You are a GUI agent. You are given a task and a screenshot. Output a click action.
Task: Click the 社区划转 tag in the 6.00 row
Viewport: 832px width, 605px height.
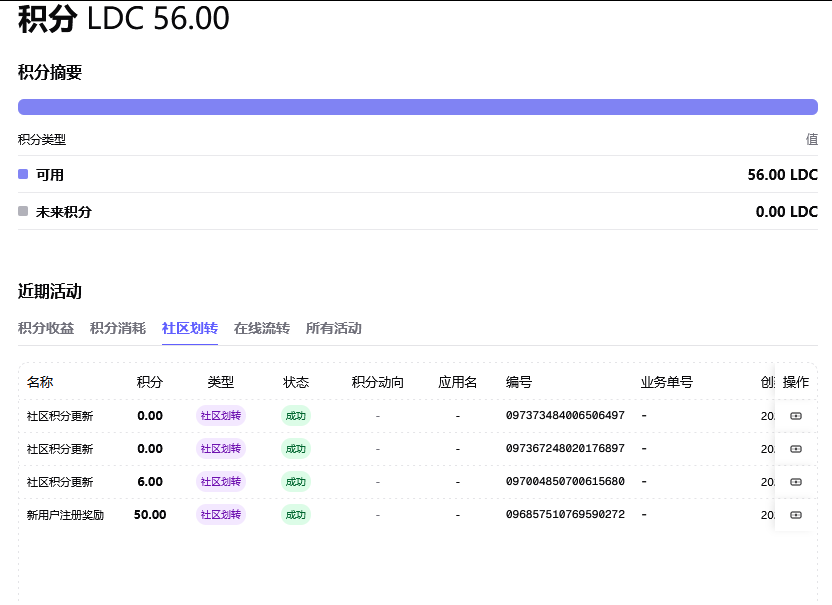tap(221, 482)
